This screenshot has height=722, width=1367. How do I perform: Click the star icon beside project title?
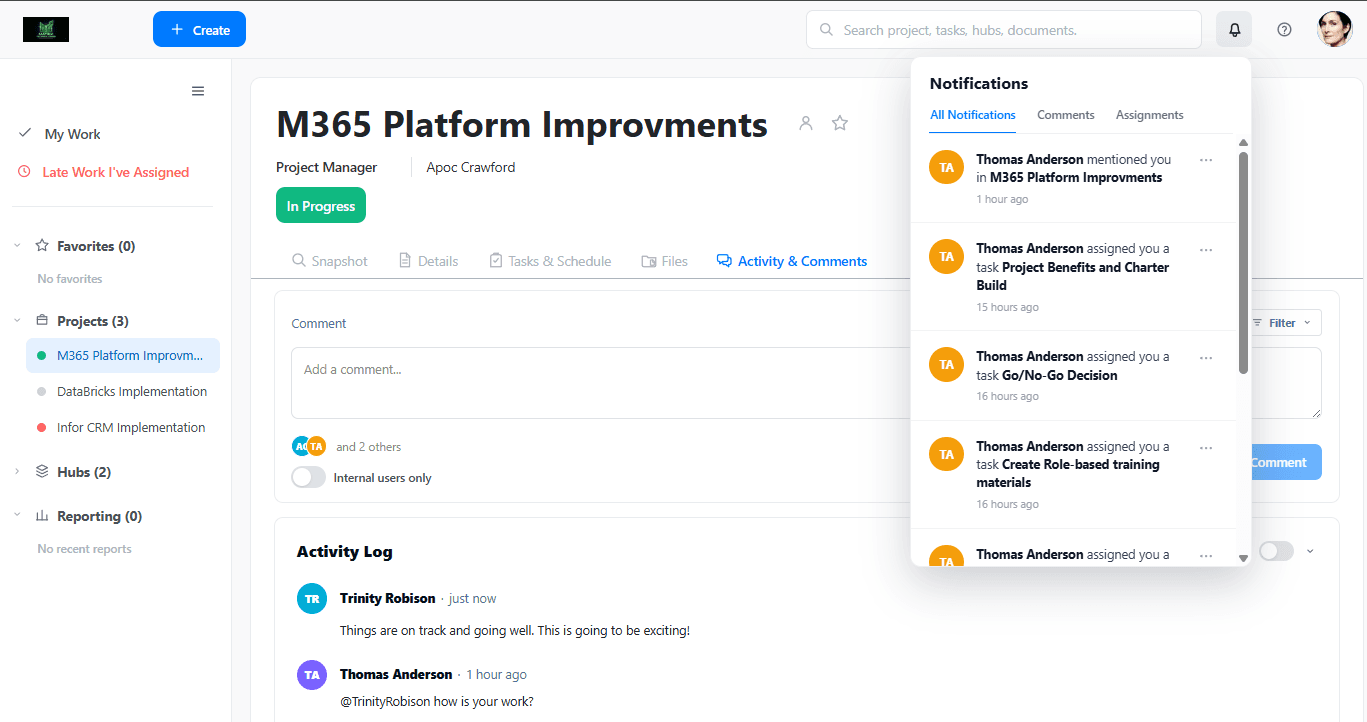click(x=840, y=123)
